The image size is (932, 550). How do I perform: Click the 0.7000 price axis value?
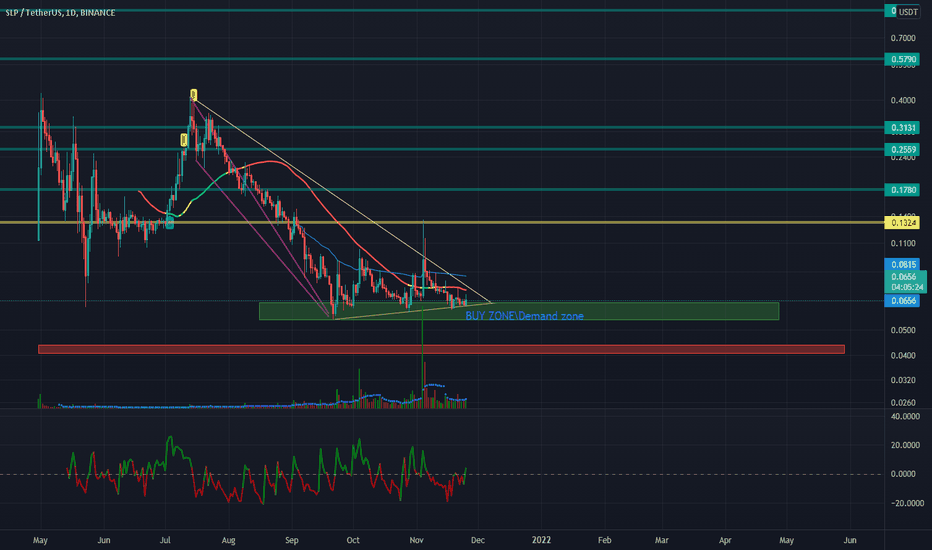click(x=903, y=38)
